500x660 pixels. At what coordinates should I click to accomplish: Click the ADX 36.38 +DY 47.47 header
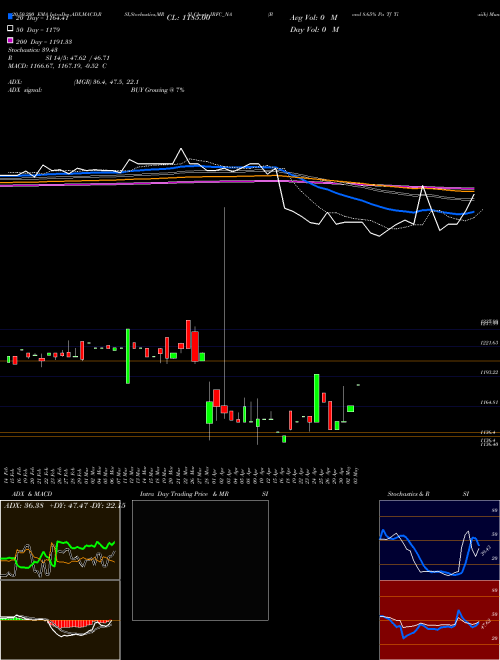point(64,506)
